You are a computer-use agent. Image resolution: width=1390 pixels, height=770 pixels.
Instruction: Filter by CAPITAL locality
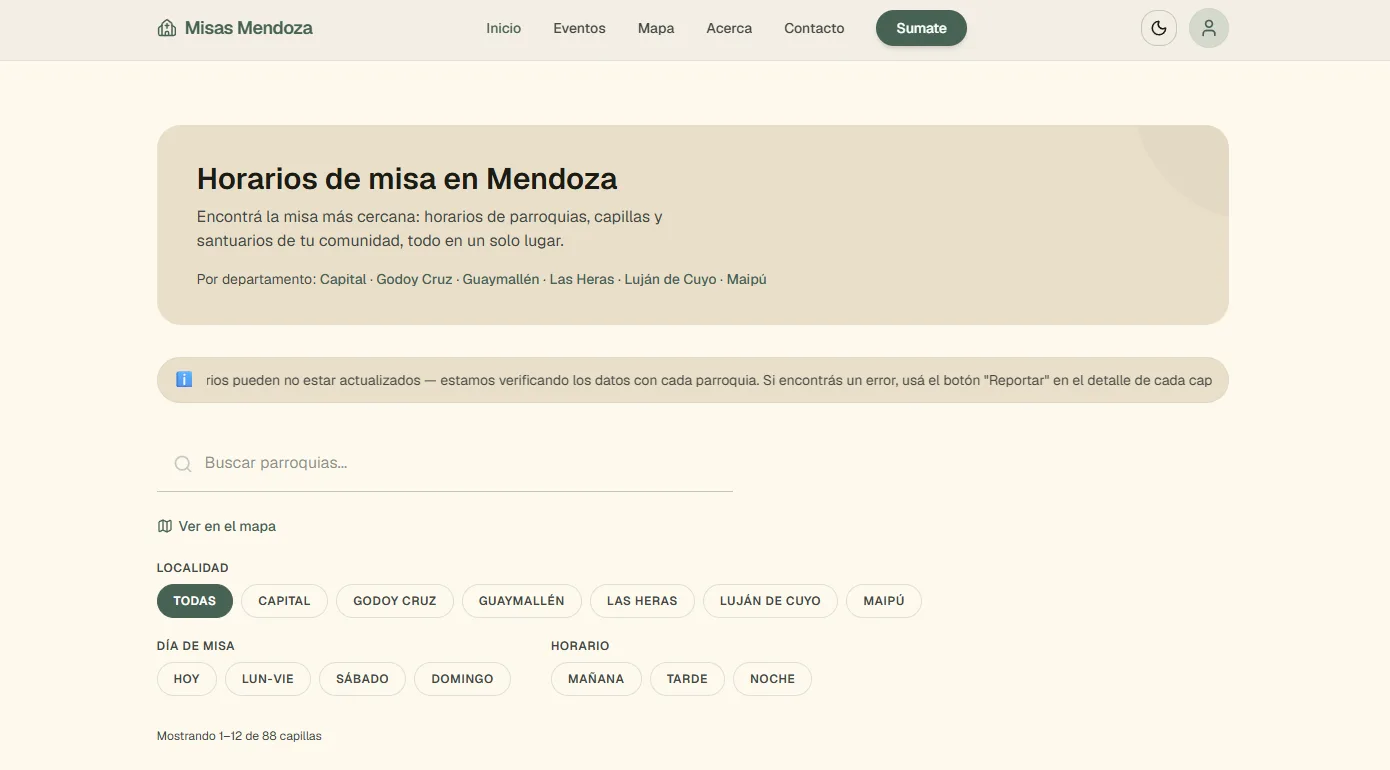[284, 601]
